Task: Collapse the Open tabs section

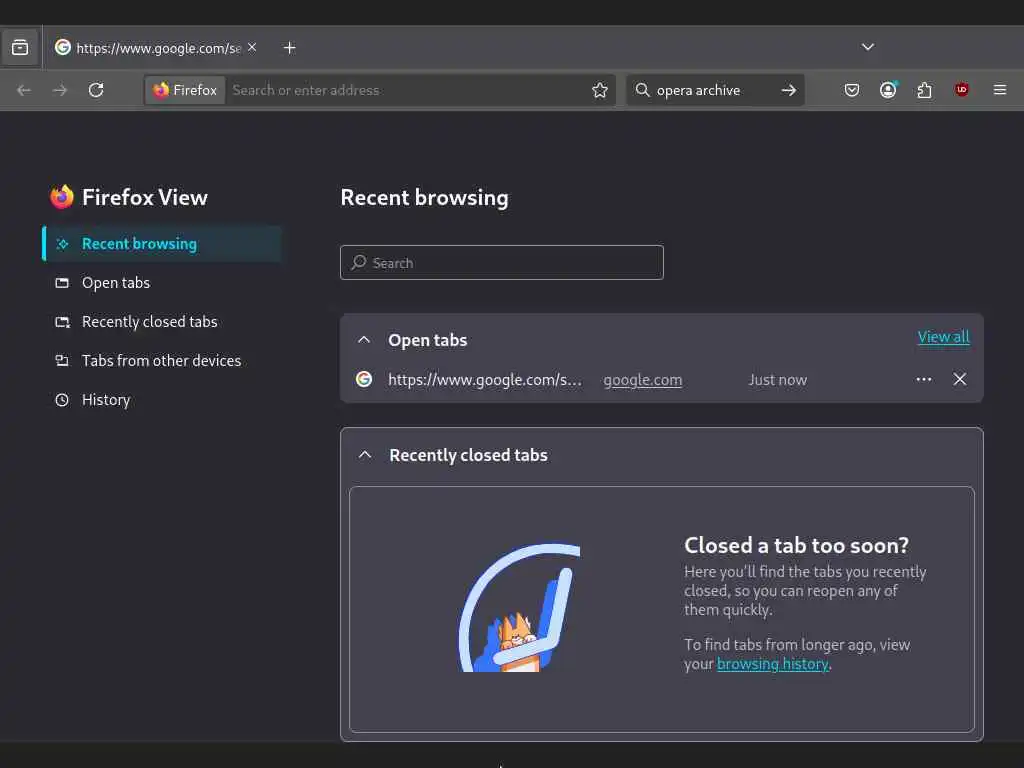Action: [x=364, y=340]
